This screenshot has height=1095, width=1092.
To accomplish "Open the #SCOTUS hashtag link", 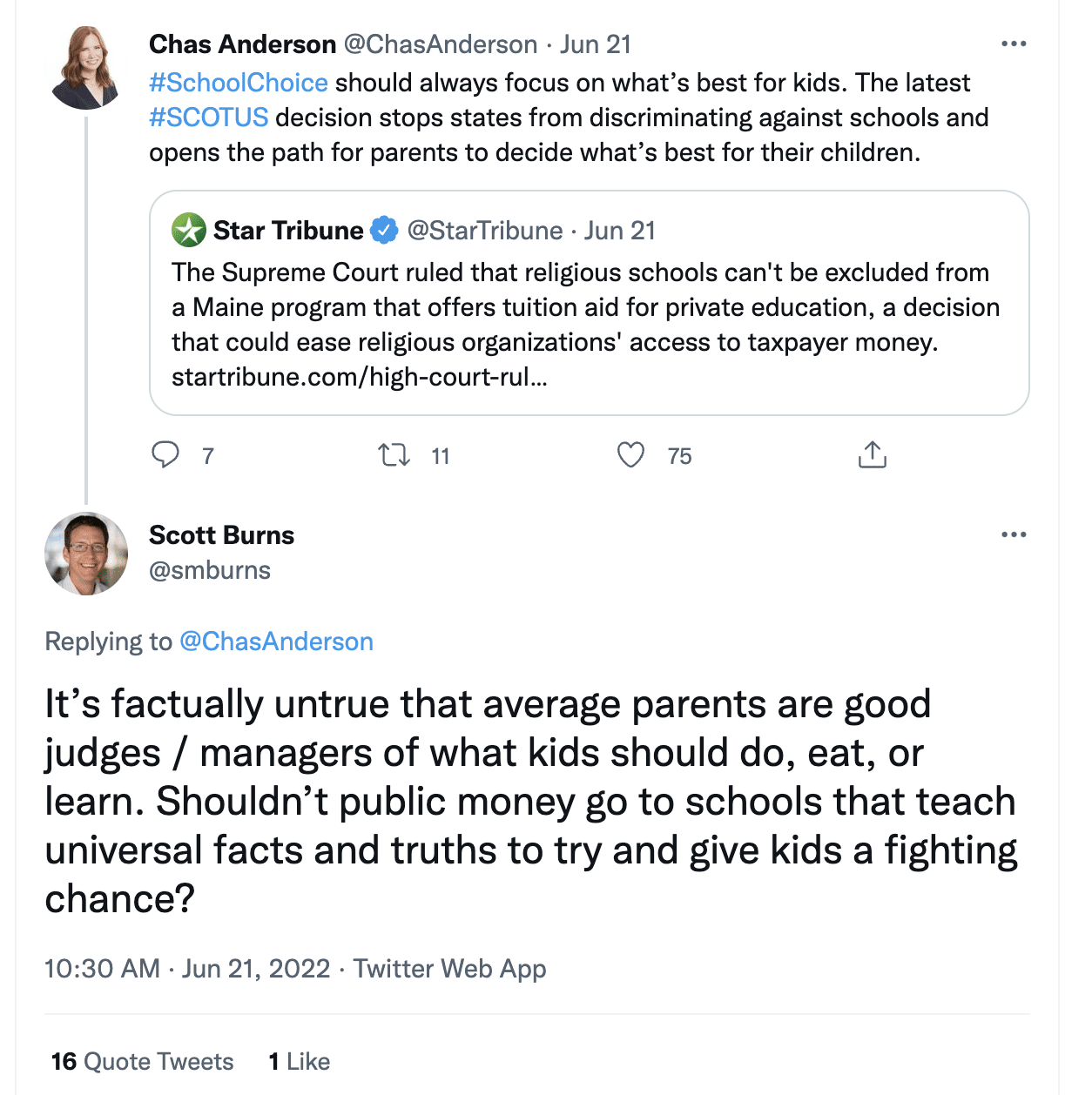I will (x=209, y=118).
